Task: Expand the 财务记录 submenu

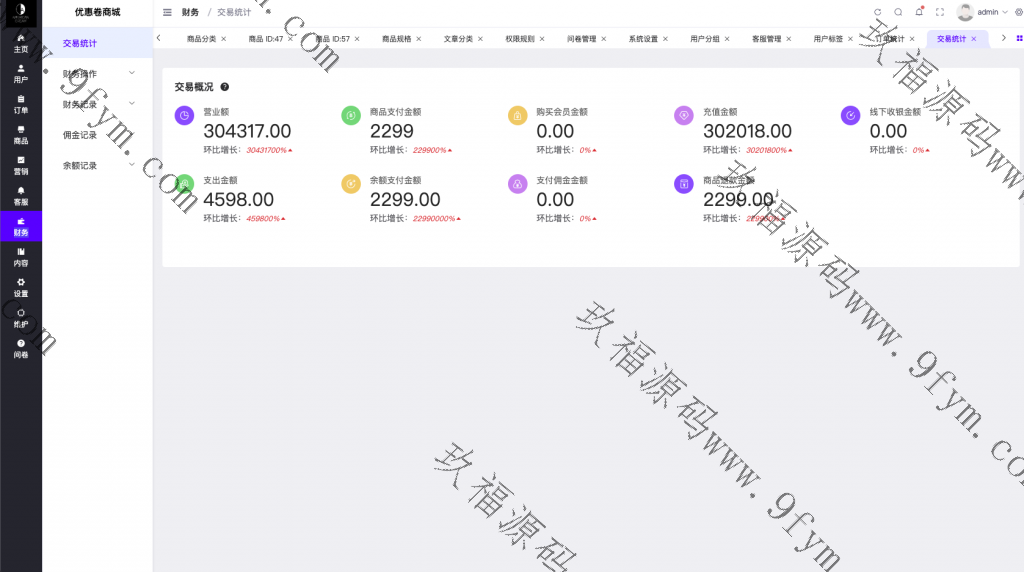Action: point(97,104)
